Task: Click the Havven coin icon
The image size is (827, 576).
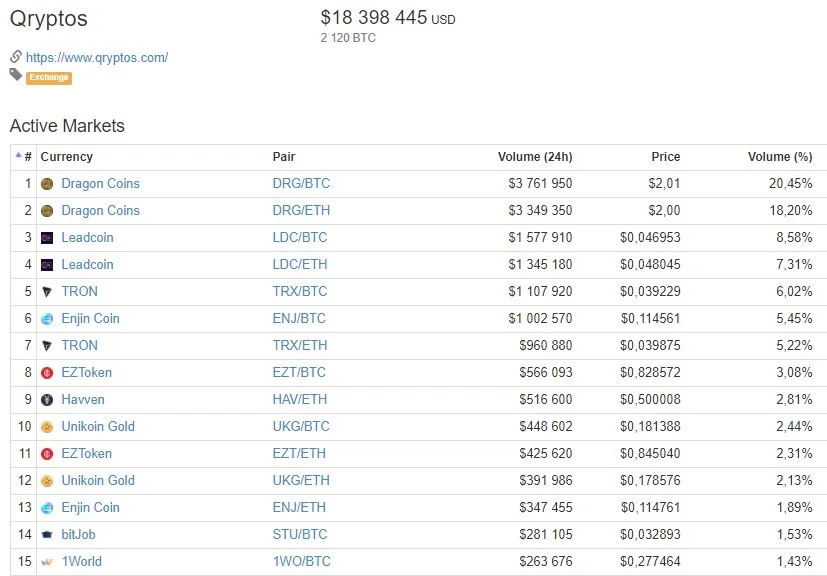Action: point(47,400)
